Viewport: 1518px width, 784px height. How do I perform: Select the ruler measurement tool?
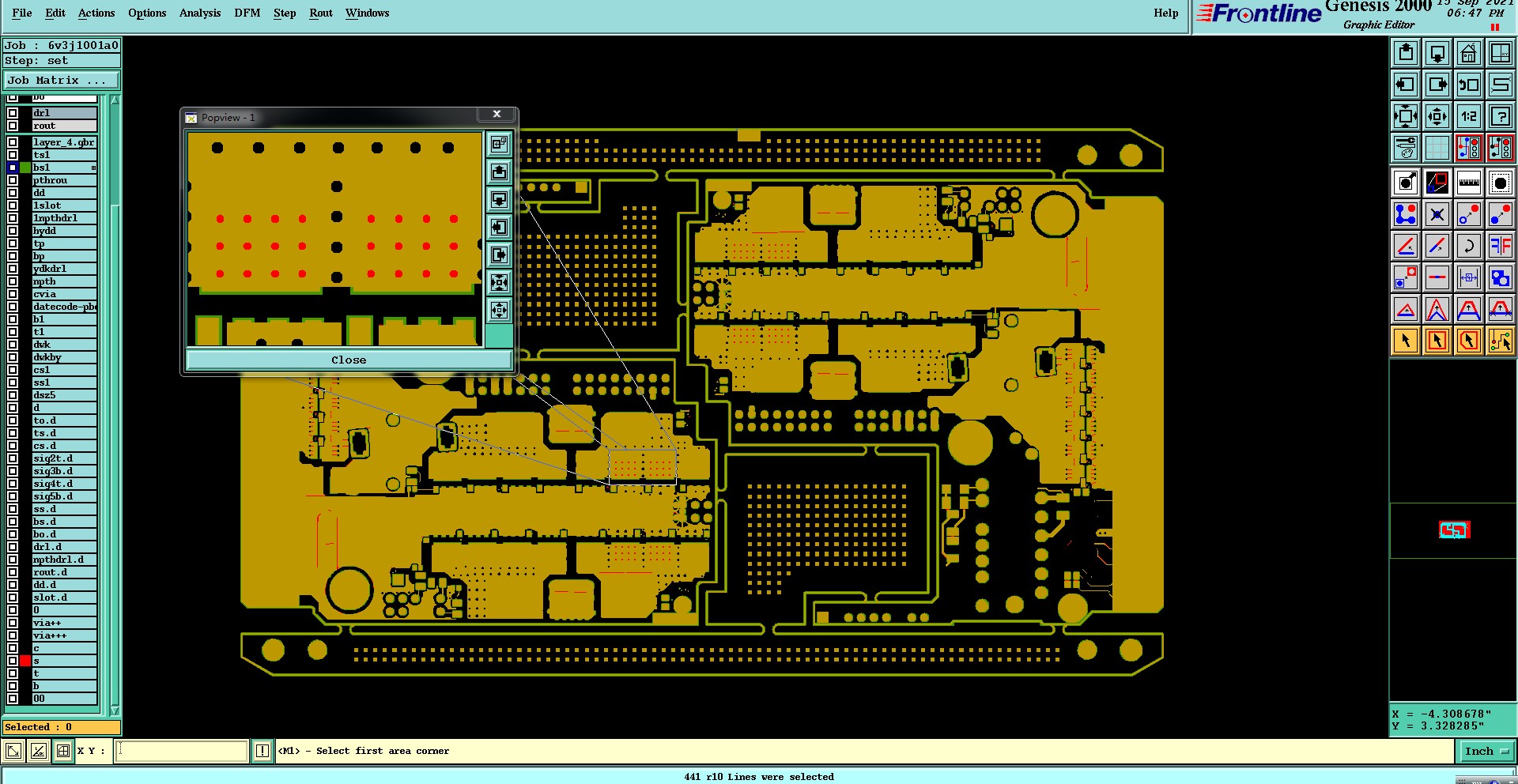[1469, 183]
